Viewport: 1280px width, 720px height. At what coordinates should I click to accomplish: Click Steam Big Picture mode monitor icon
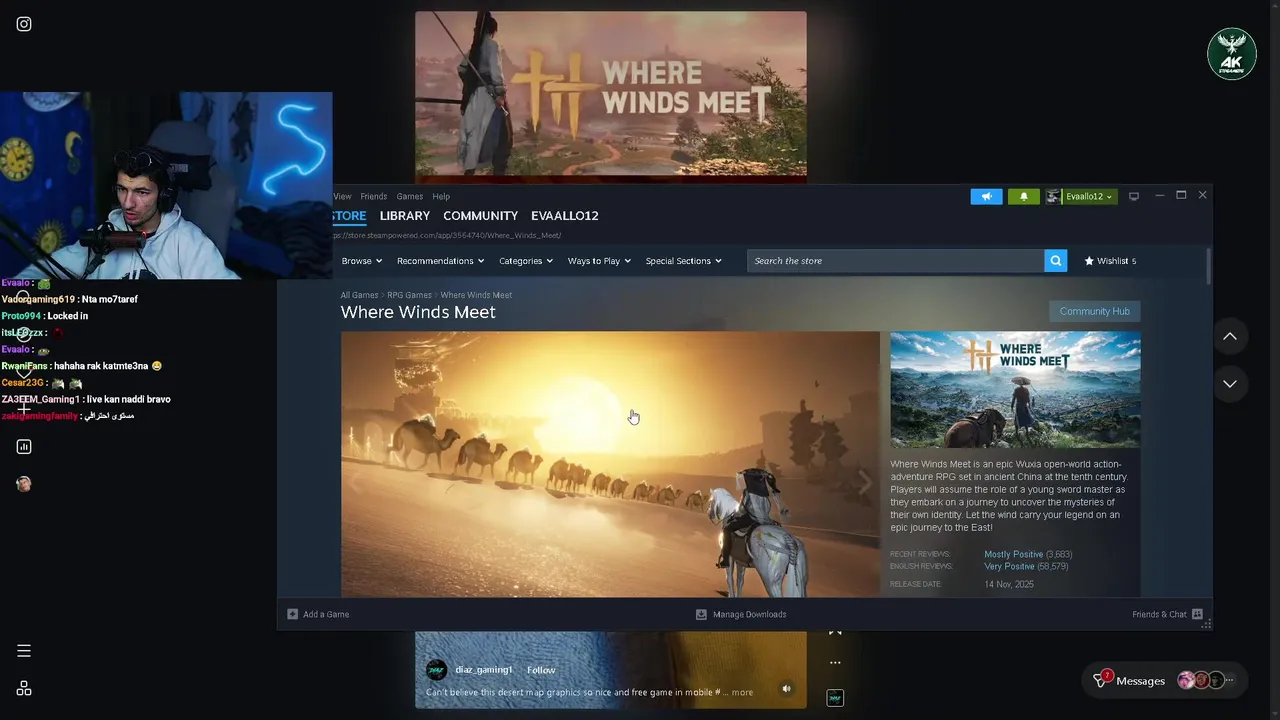[x=1134, y=196]
